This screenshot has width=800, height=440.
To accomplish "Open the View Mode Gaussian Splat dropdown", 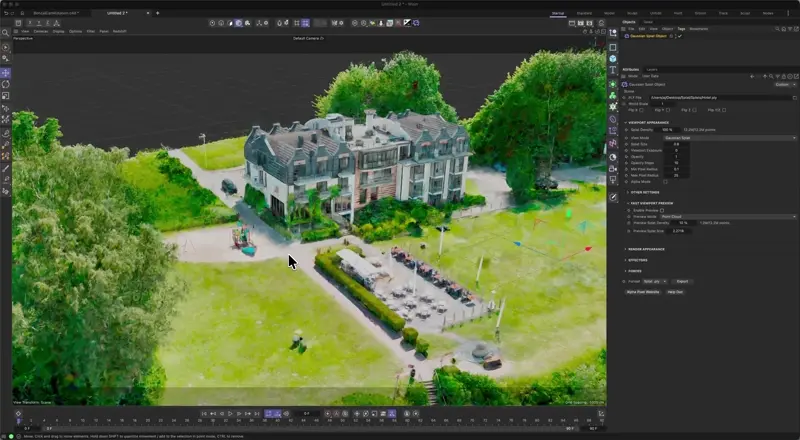I will 730,138.
